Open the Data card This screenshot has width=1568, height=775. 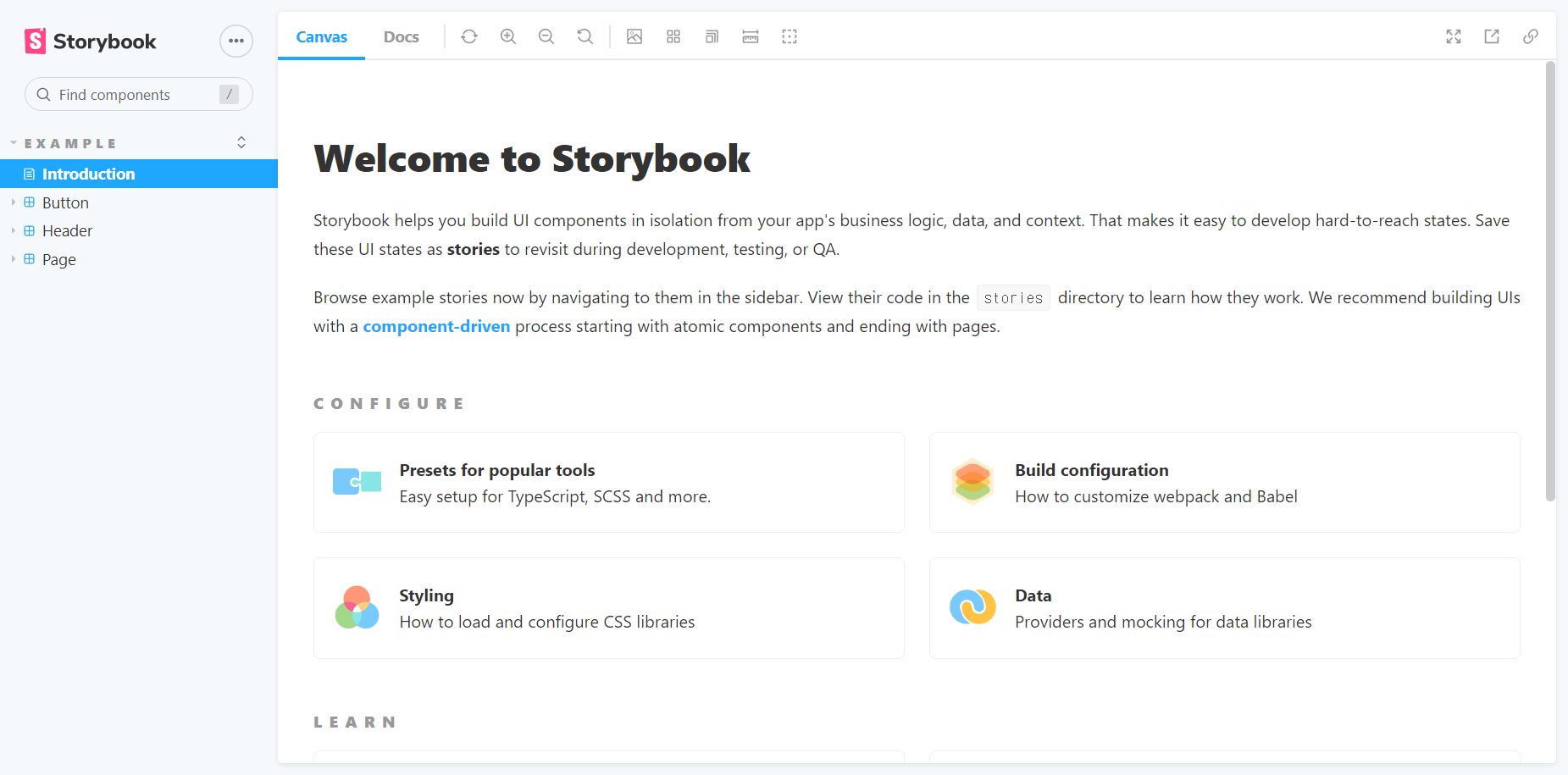pos(1225,608)
